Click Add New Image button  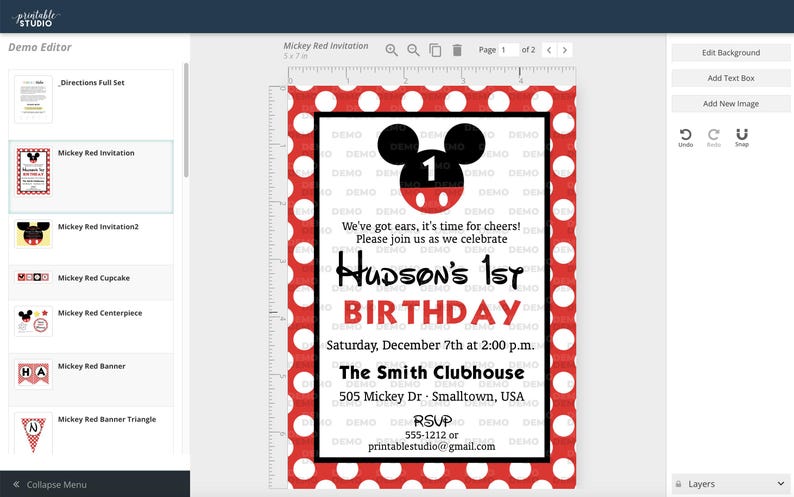731,103
